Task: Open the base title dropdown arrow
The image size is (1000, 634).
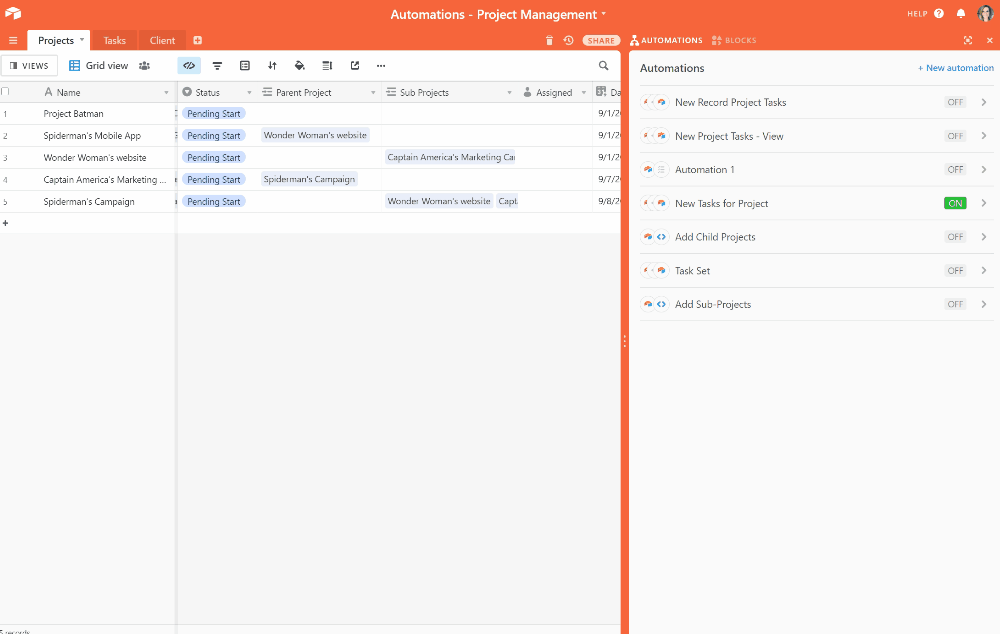Action: (x=604, y=15)
